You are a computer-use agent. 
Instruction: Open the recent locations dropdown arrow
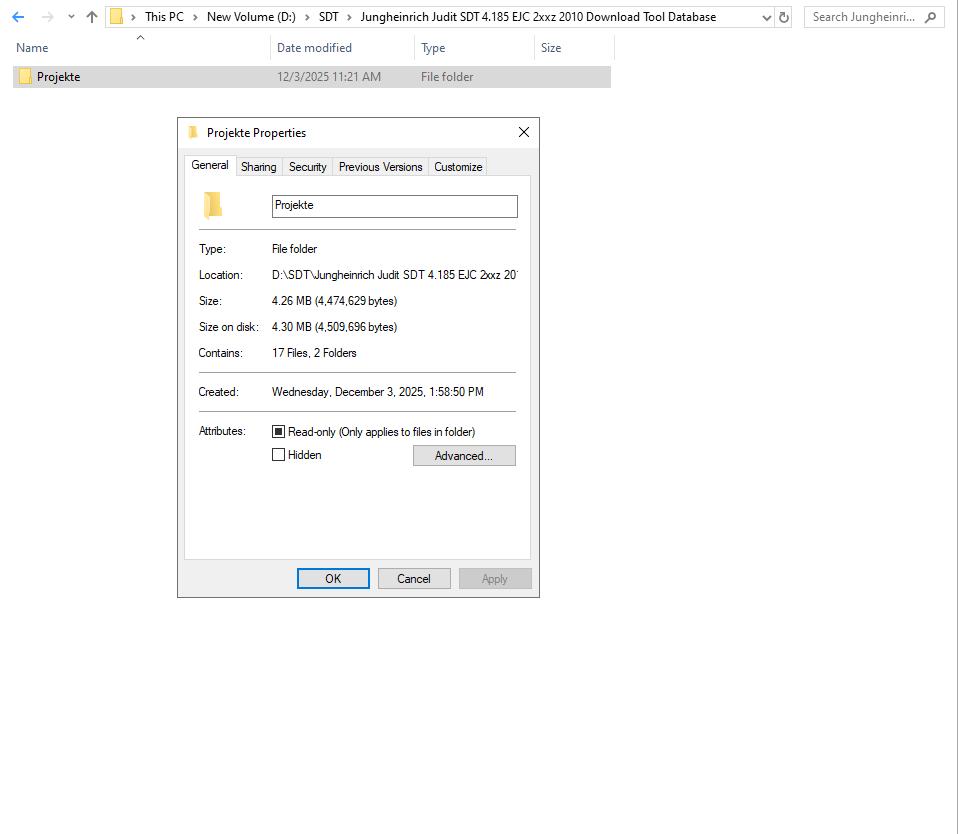click(x=71, y=17)
